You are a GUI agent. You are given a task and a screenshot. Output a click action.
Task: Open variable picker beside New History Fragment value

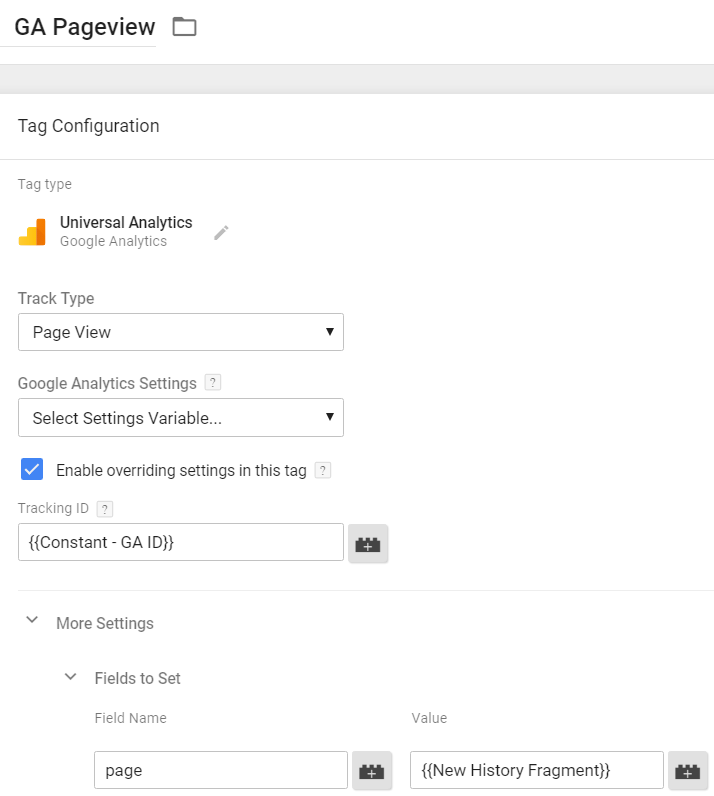pos(688,771)
